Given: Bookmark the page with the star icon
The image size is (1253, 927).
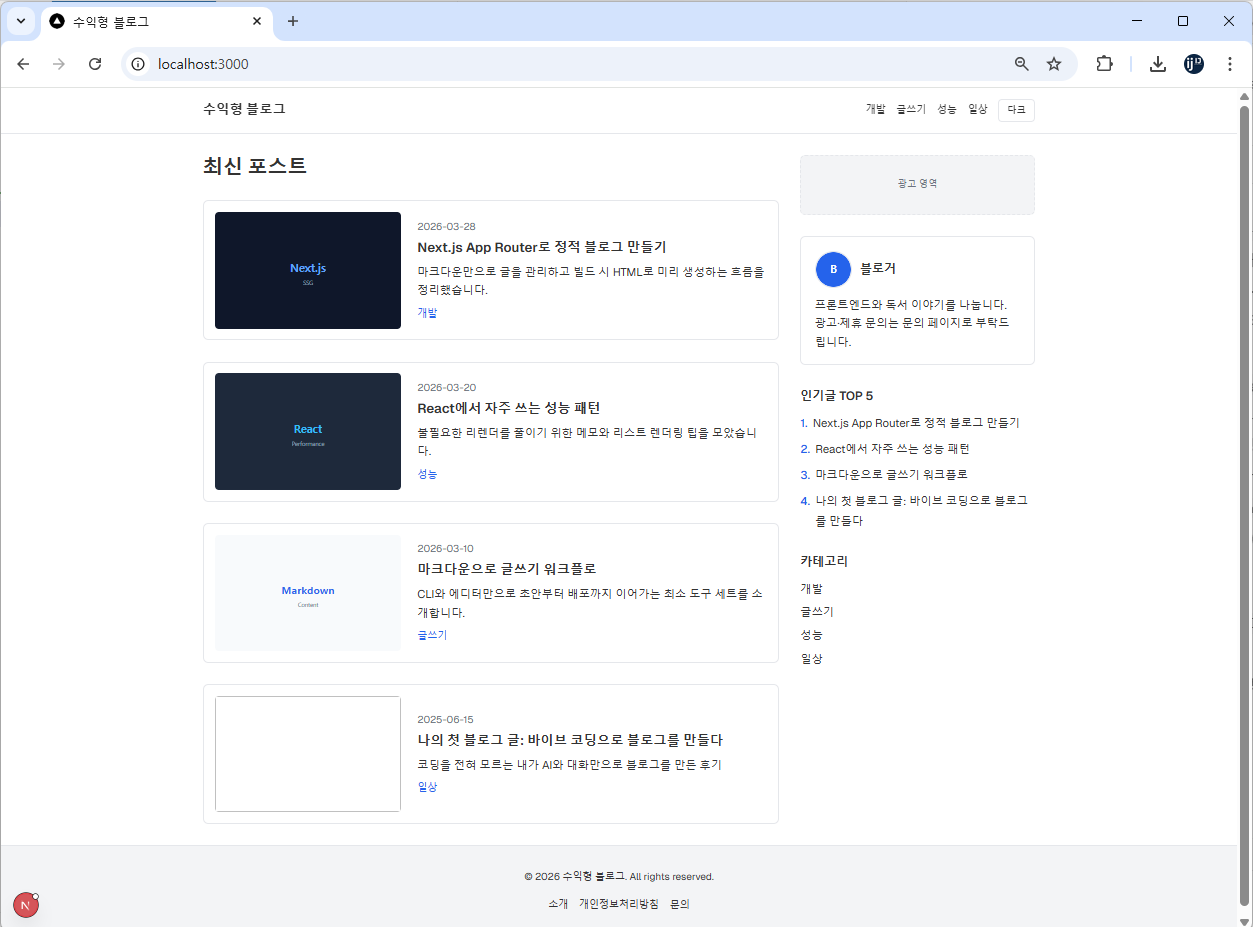Looking at the screenshot, I should tap(1053, 63).
